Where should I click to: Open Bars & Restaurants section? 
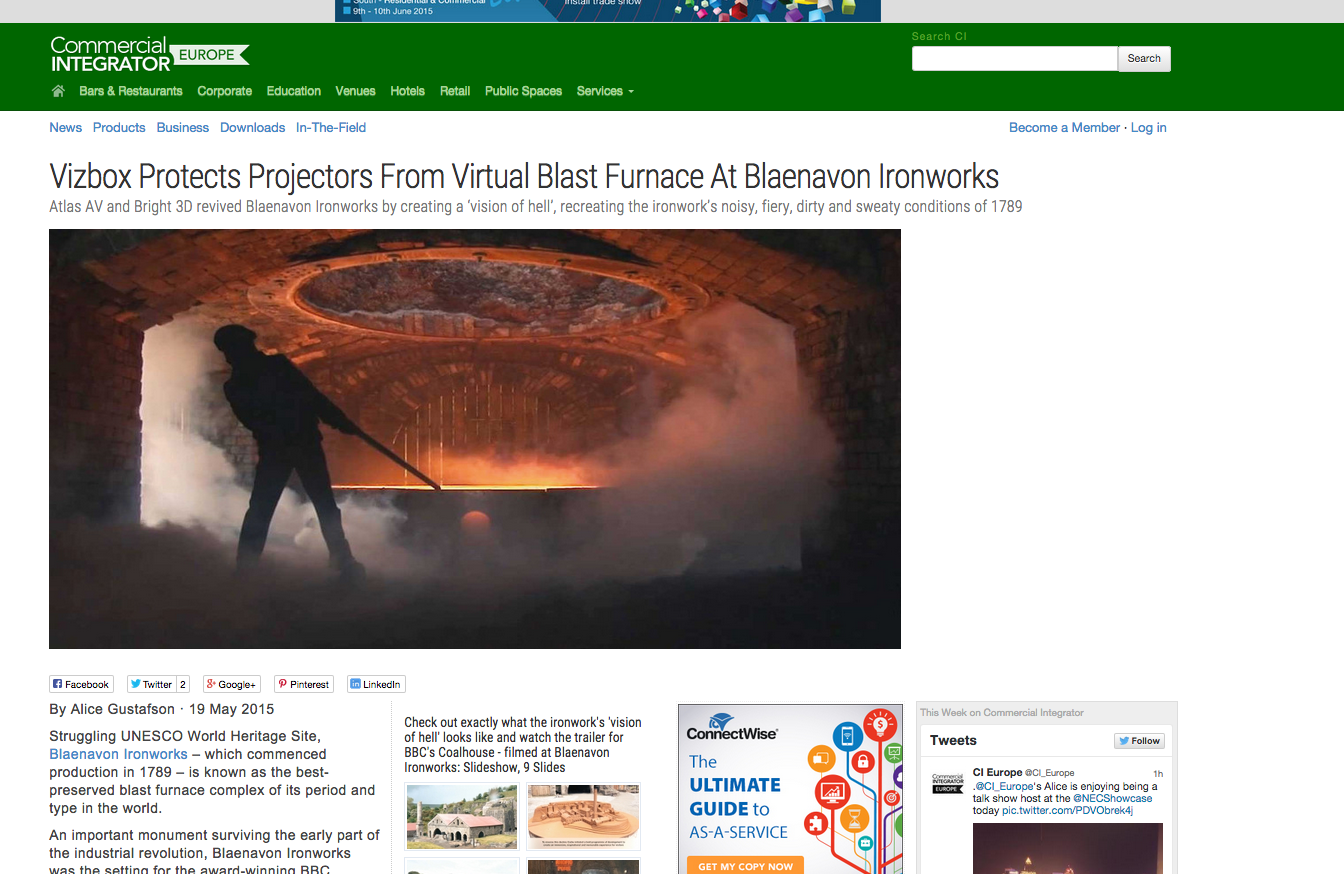point(131,91)
